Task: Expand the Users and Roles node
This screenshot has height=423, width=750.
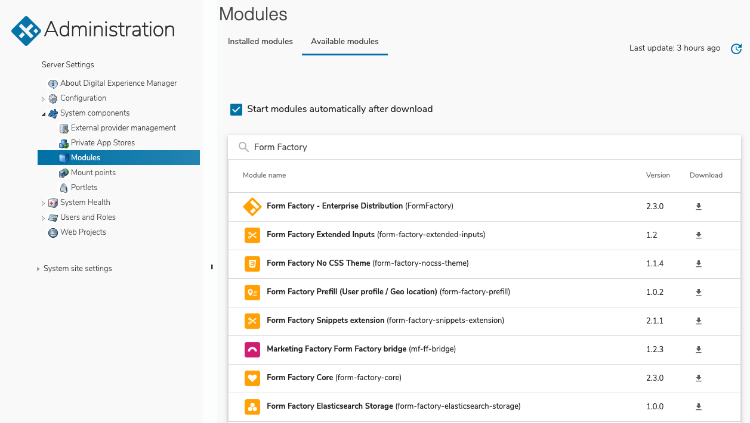Action: 43,218
